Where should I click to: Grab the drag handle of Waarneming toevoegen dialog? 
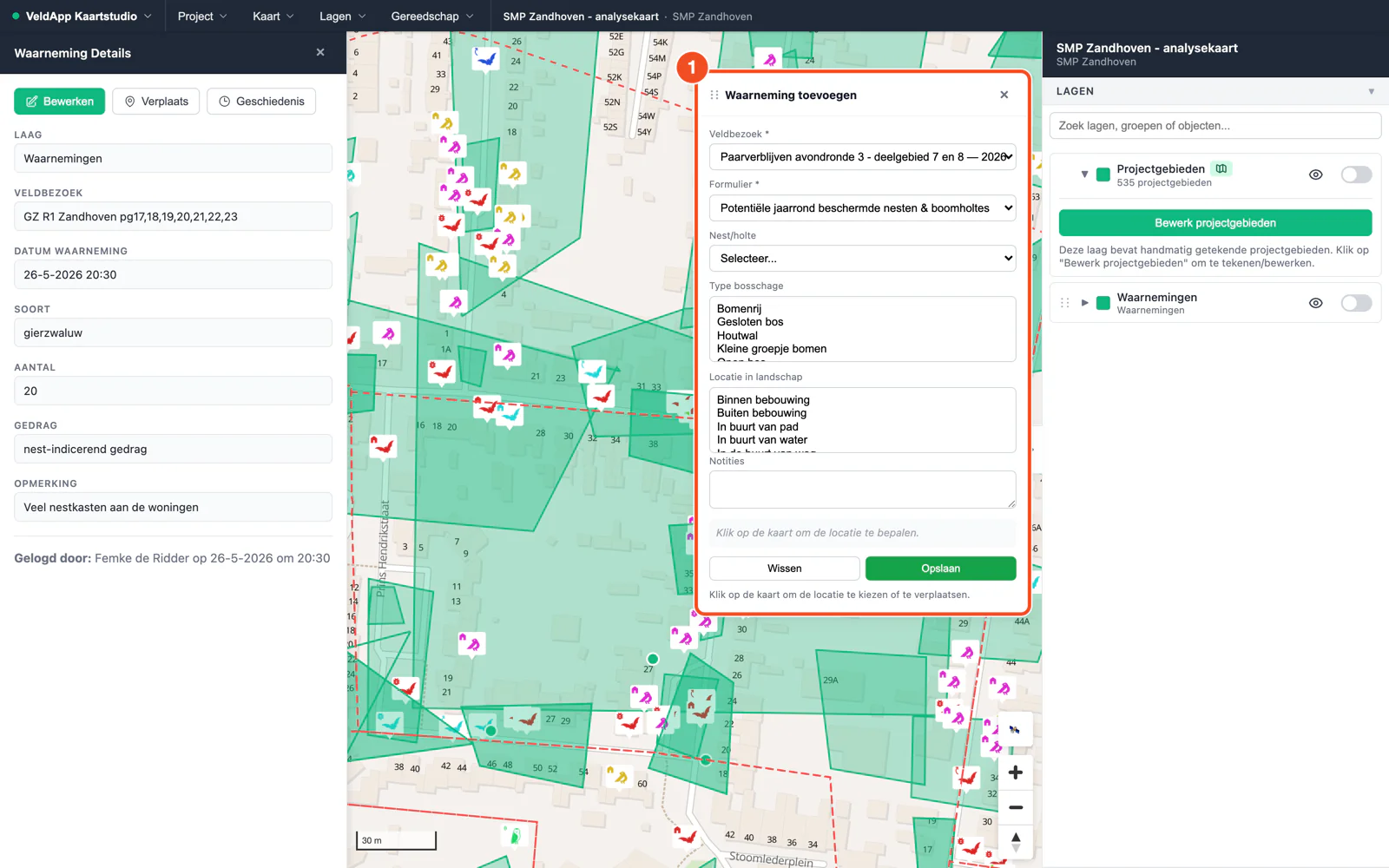714,95
